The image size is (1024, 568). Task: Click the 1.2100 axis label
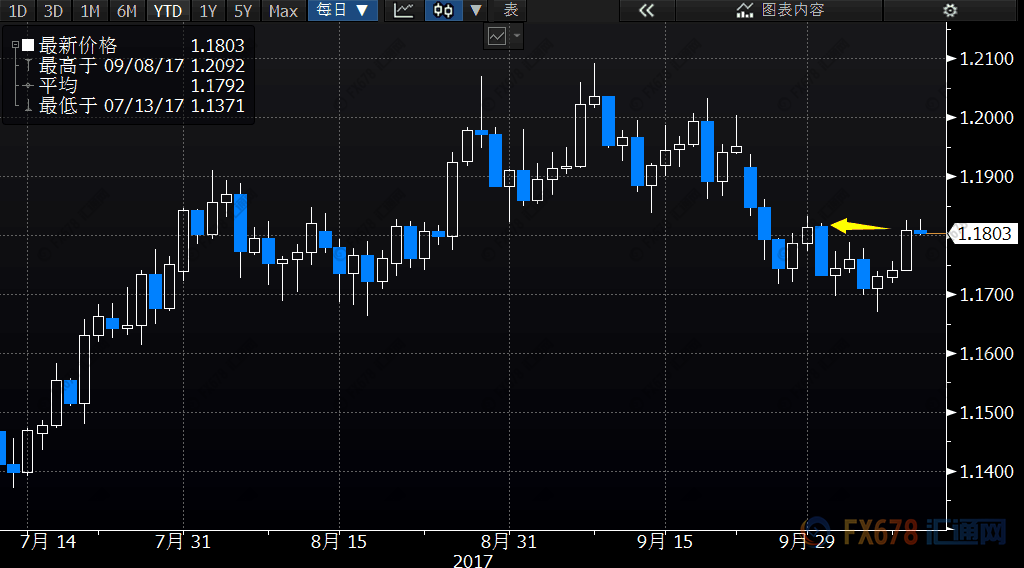[986, 59]
